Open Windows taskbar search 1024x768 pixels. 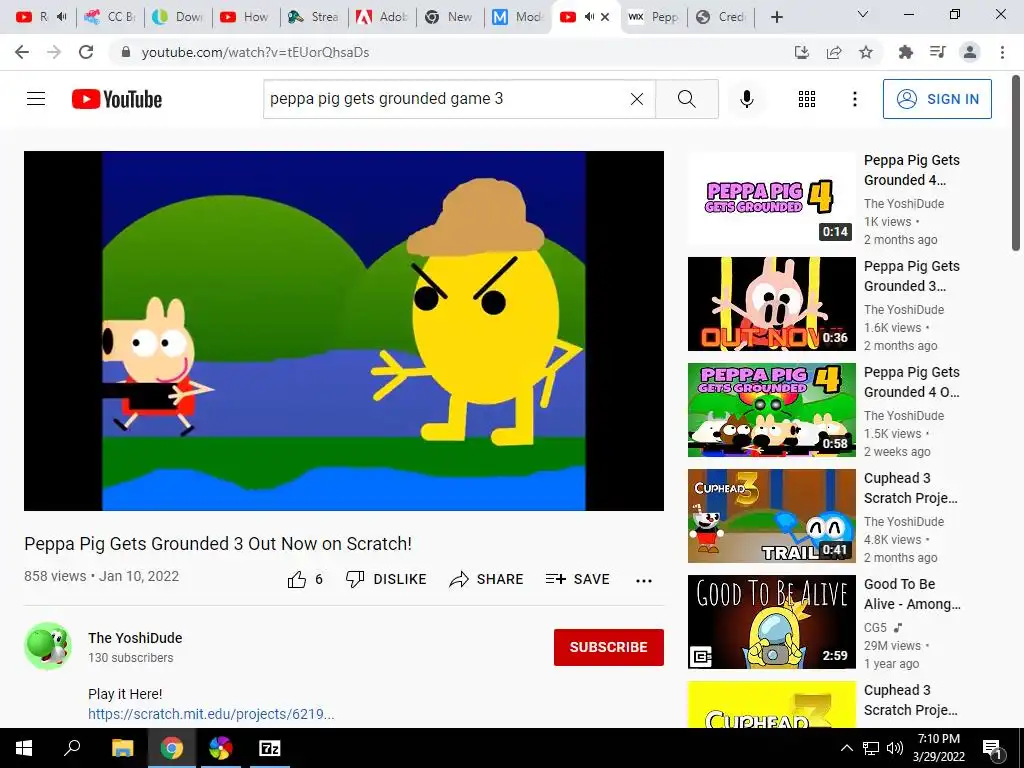72,748
